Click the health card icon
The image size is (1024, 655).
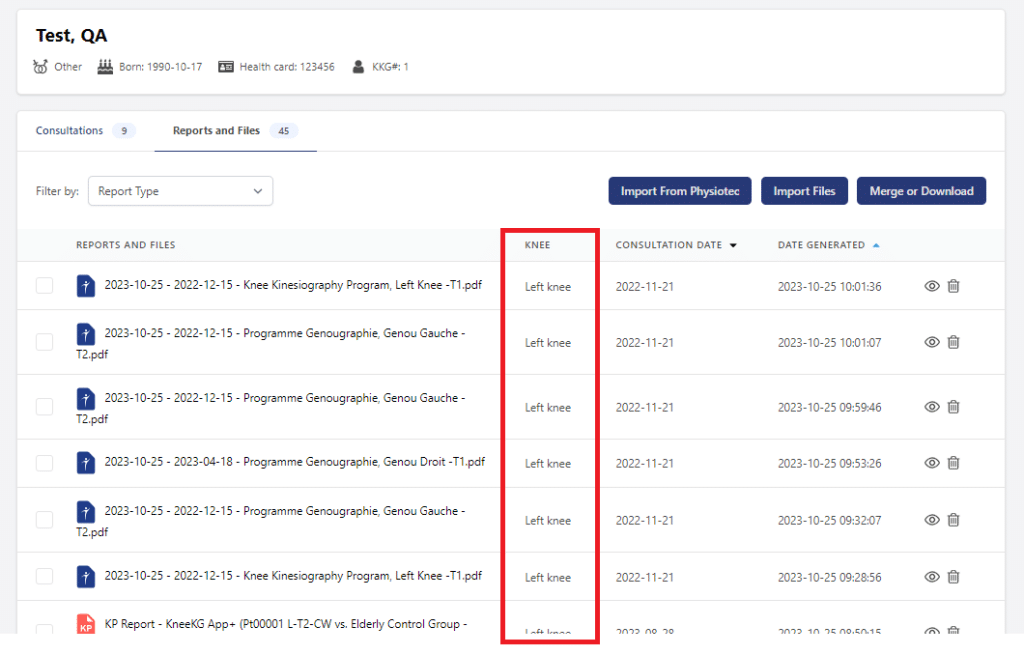[226, 67]
